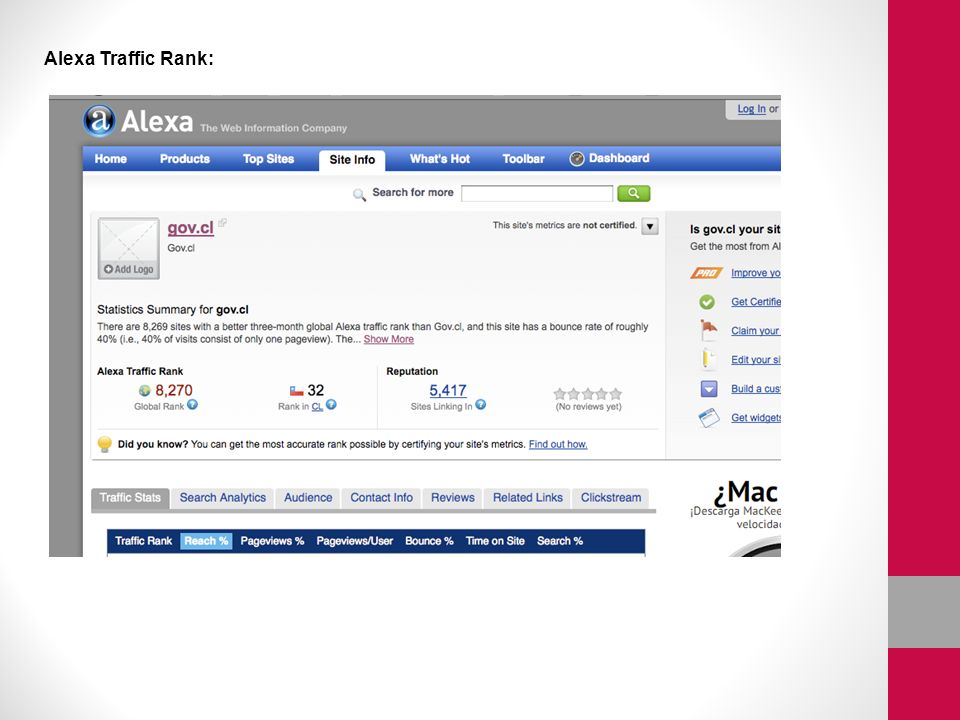960x720 pixels.
Task: Open the Products menu item
Action: pos(185,159)
